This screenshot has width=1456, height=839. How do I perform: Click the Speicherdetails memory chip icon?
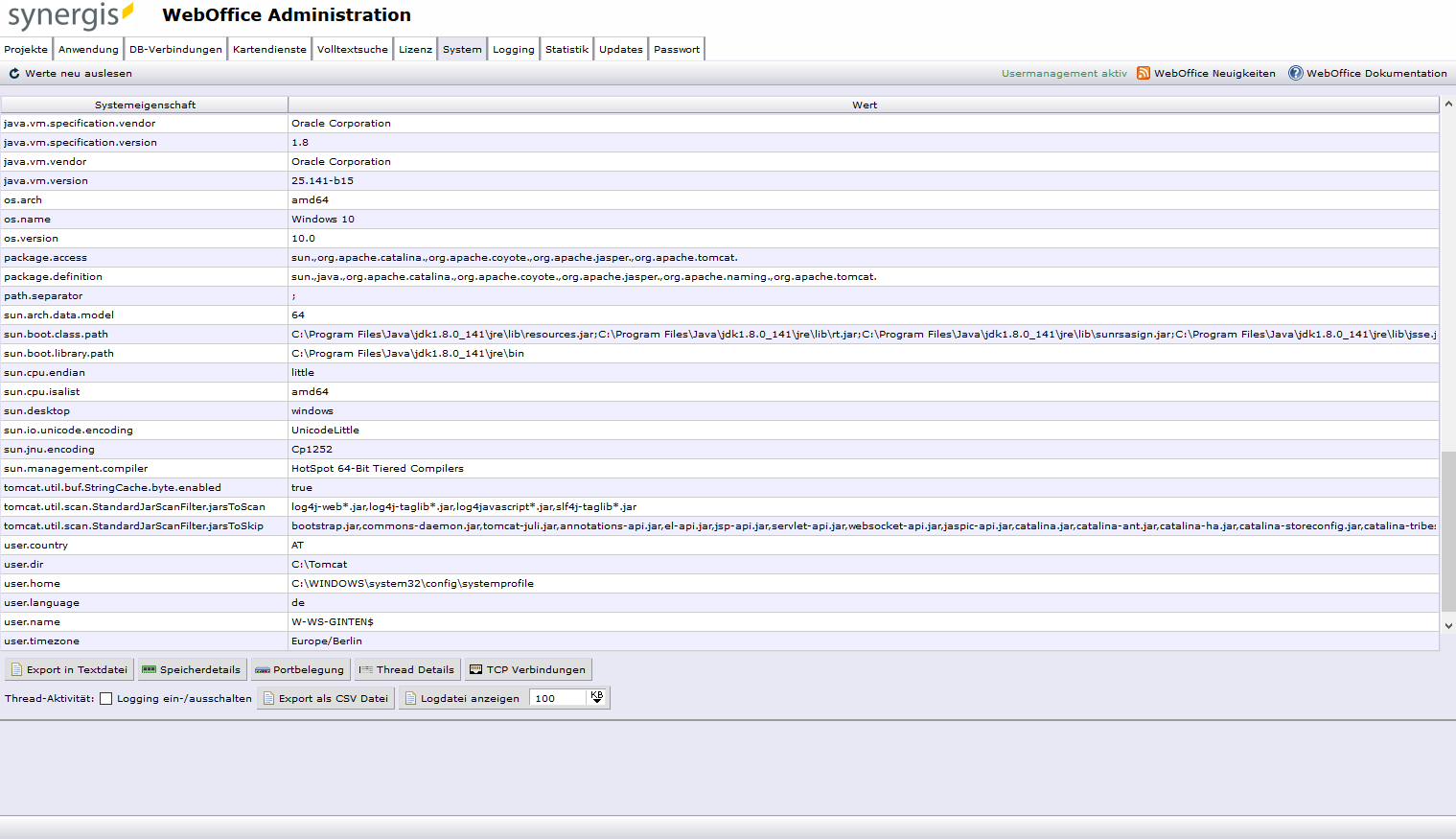[150, 668]
